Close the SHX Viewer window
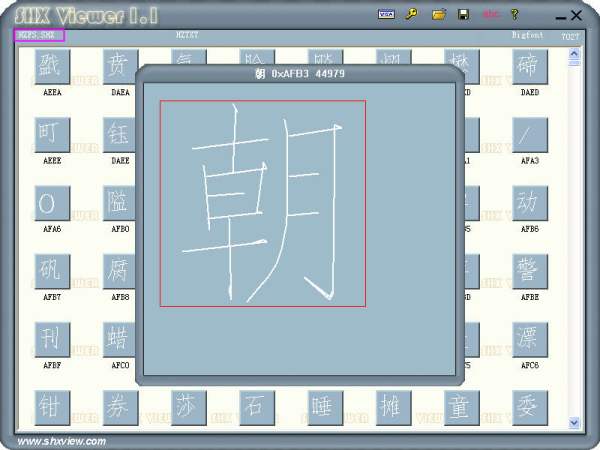The image size is (600, 450). coord(576,16)
